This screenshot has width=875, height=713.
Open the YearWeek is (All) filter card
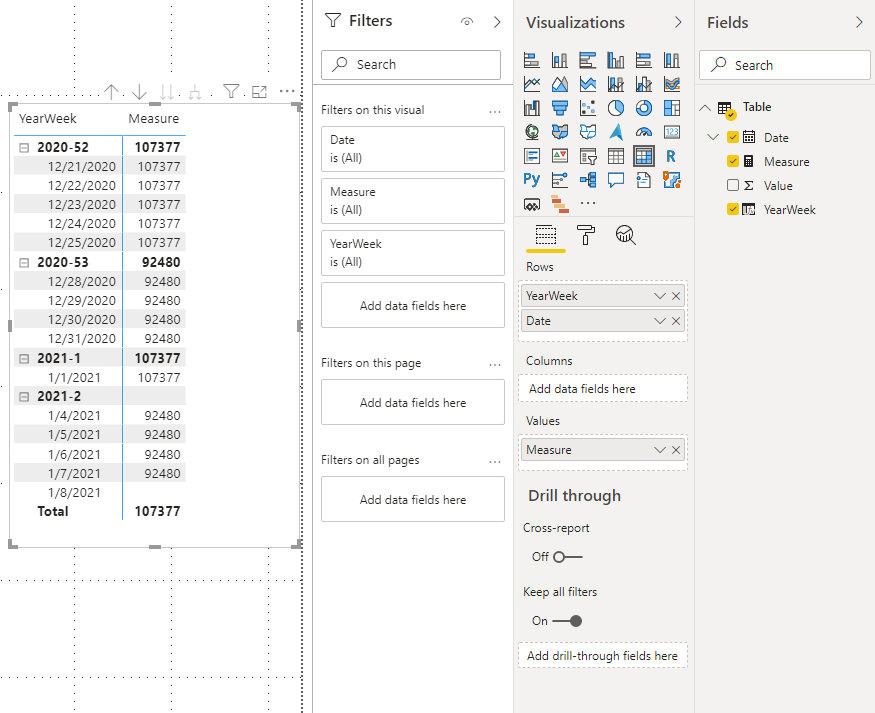[x=413, y=253]
